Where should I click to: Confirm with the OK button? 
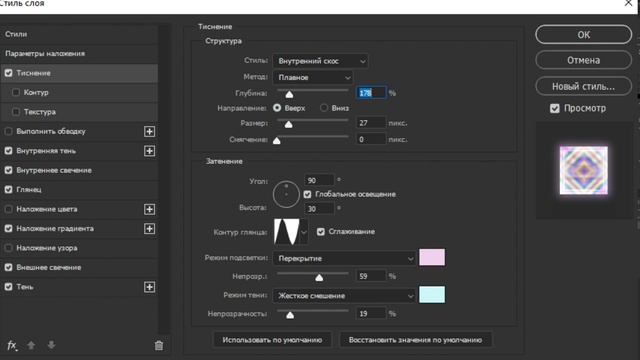[x=584, y=35]
